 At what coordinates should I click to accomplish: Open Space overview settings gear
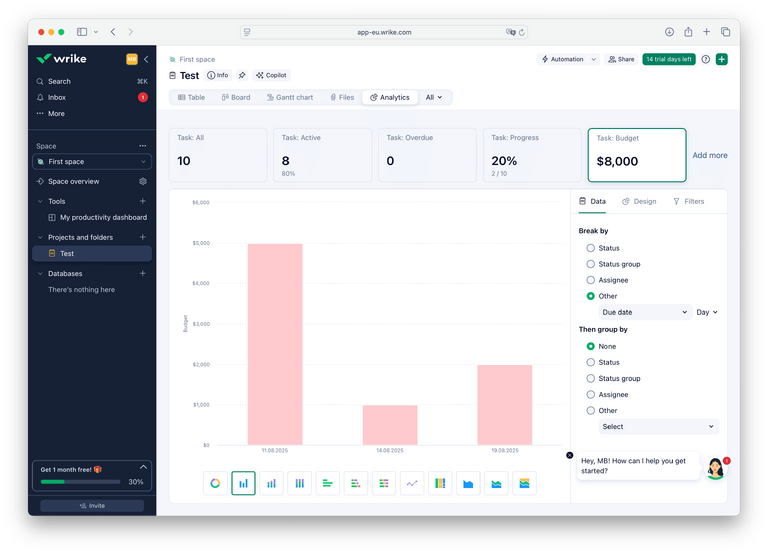click(x=143, y=182)
